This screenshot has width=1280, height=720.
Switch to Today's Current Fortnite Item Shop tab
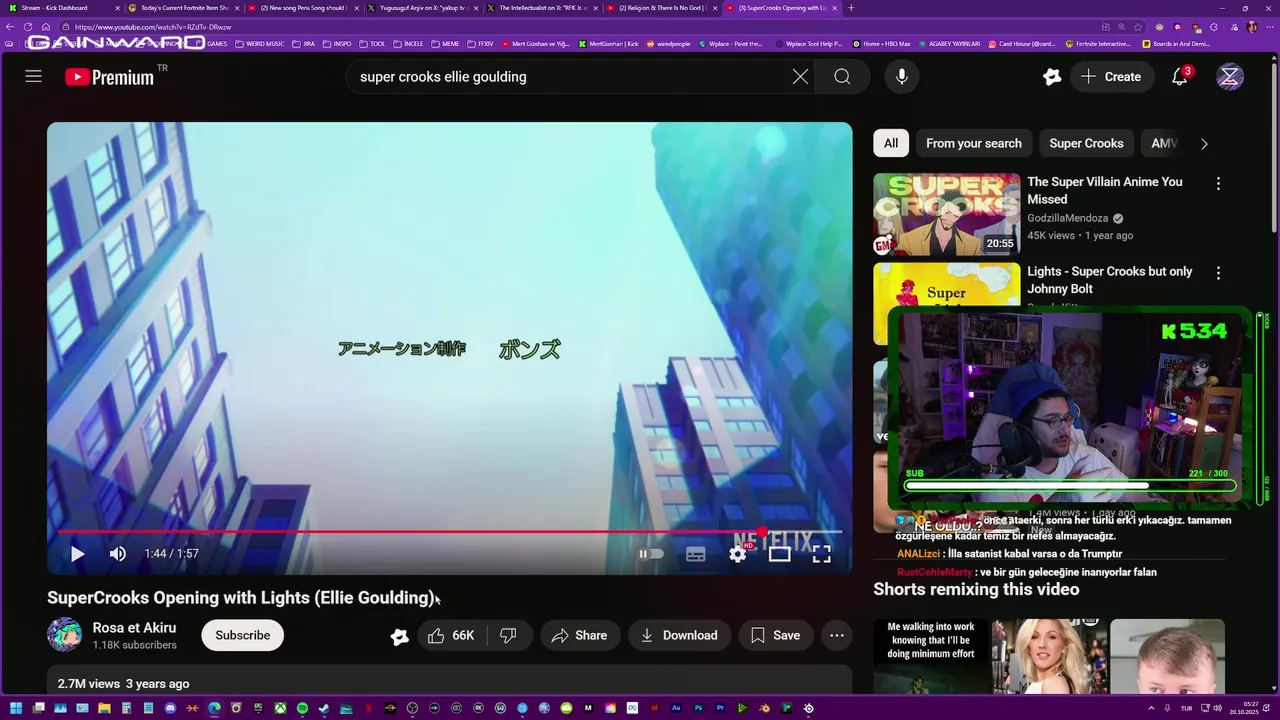[185, 8]
